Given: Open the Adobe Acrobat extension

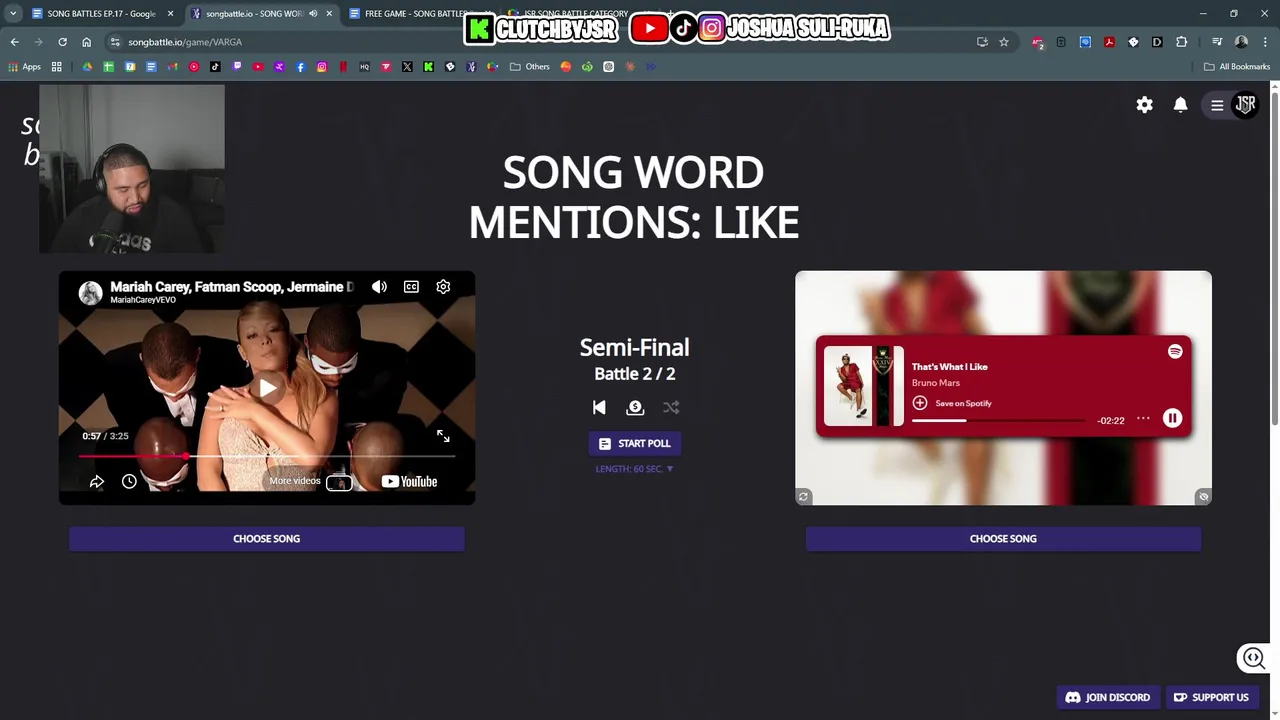Looking at the screenshot, I should click(x=1109, y=42).
